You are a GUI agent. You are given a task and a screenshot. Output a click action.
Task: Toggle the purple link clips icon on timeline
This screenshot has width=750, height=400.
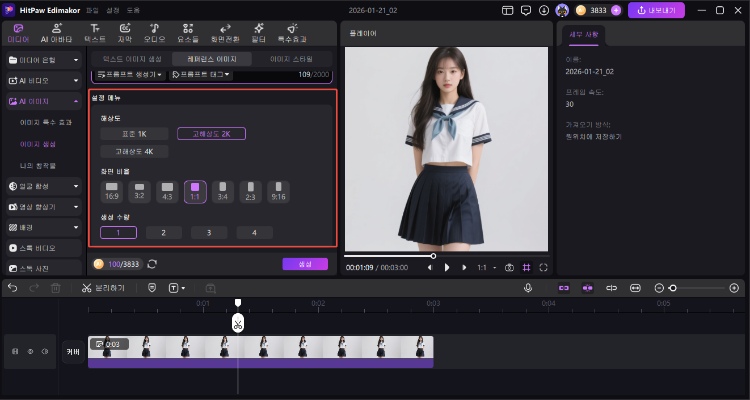click(x=564, y=288)
